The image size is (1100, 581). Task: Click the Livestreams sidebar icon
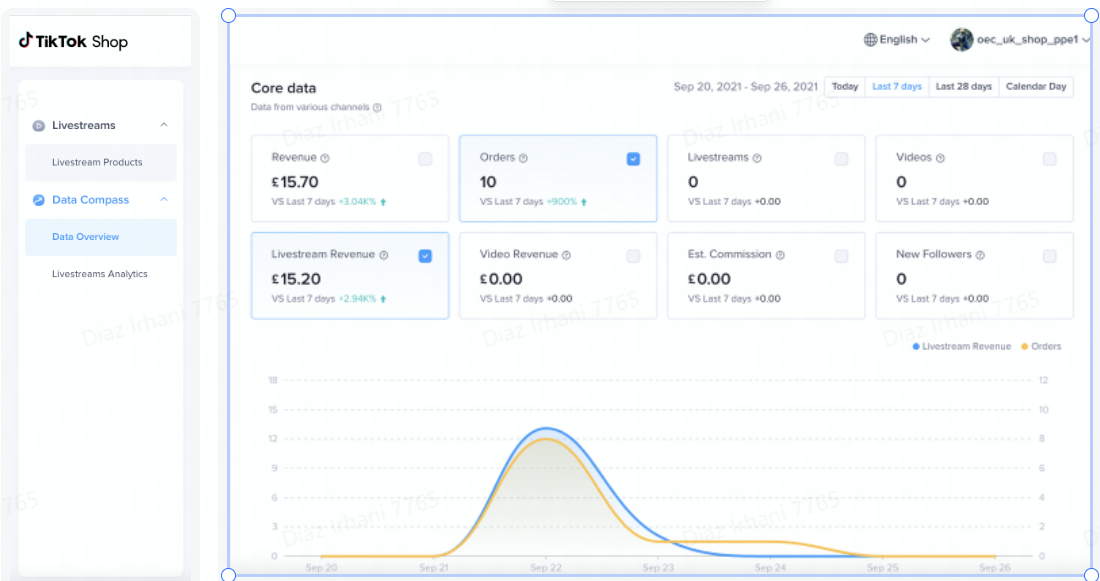coord(38,126)
